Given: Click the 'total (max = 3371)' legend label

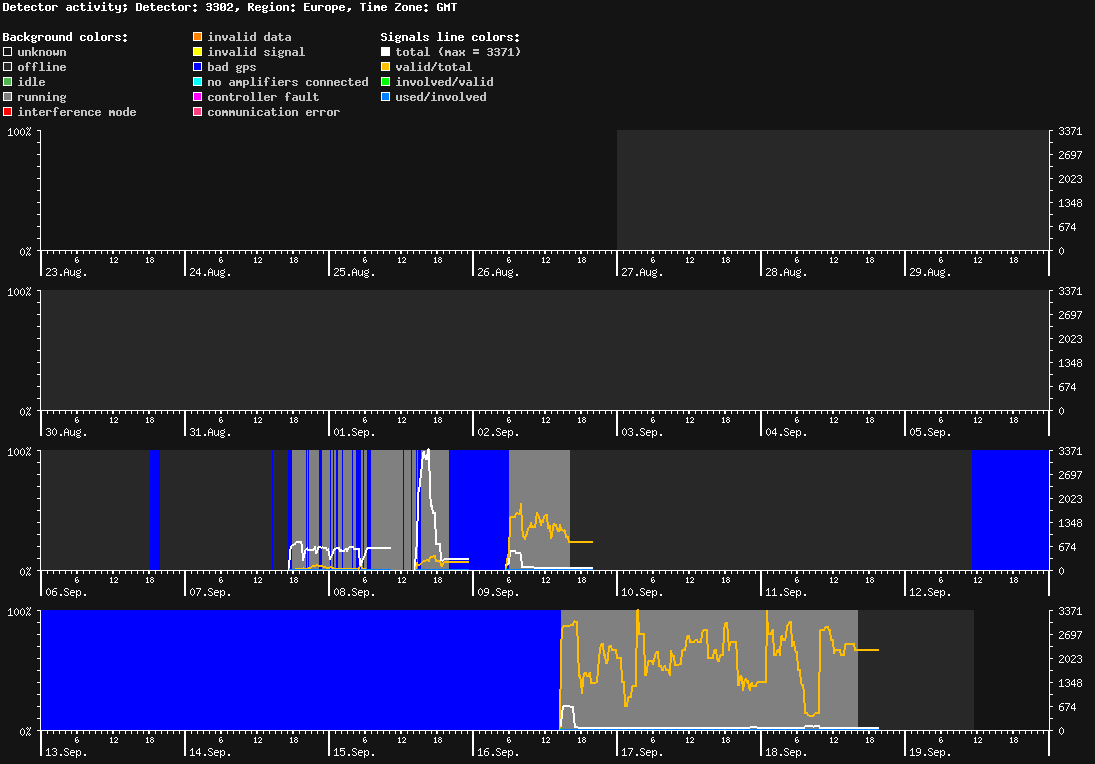Looking at the screenshot, I should point(458,52).
